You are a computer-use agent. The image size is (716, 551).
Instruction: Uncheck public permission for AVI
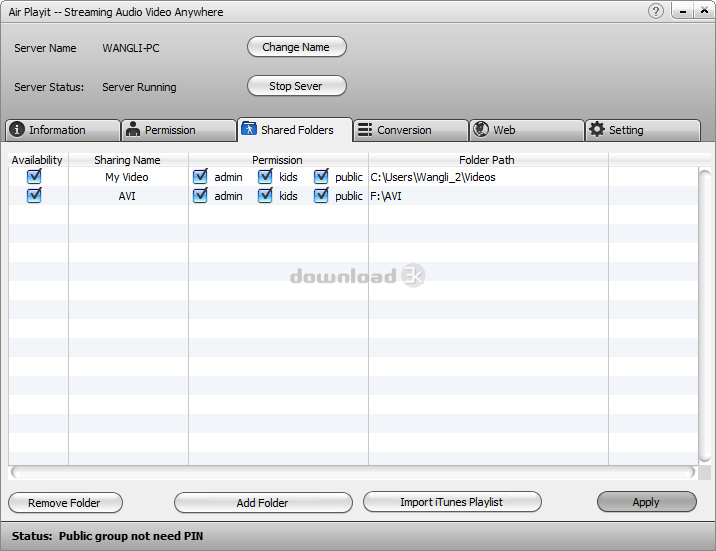321,195
